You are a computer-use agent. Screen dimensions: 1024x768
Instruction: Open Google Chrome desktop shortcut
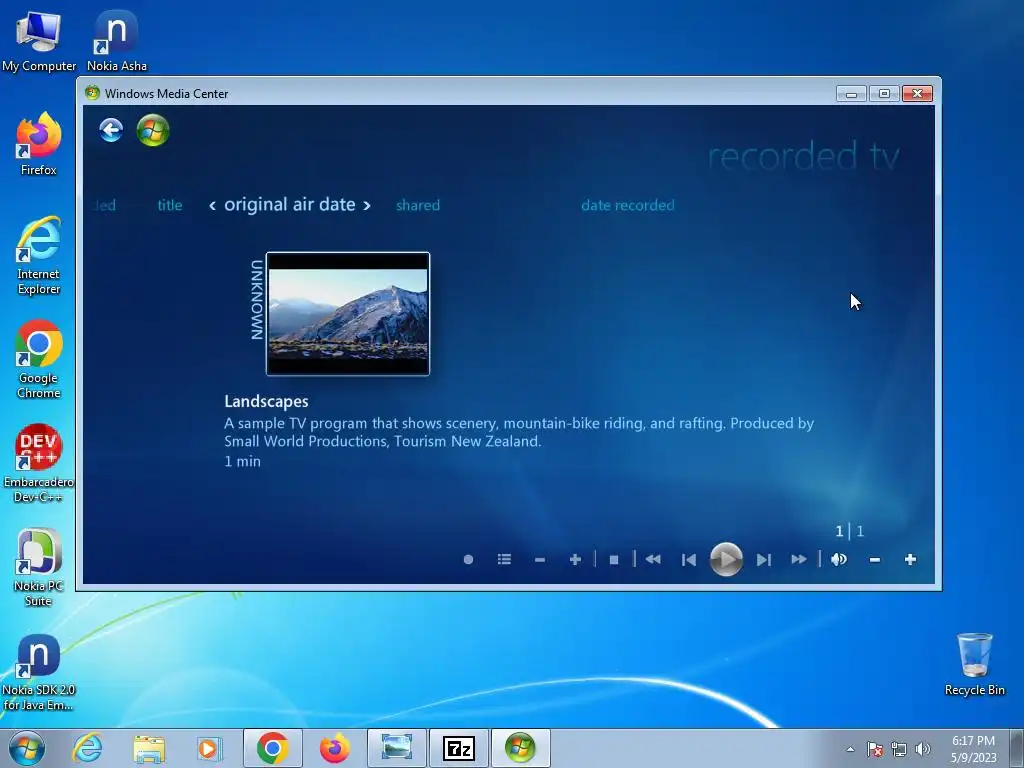[39, 359]
